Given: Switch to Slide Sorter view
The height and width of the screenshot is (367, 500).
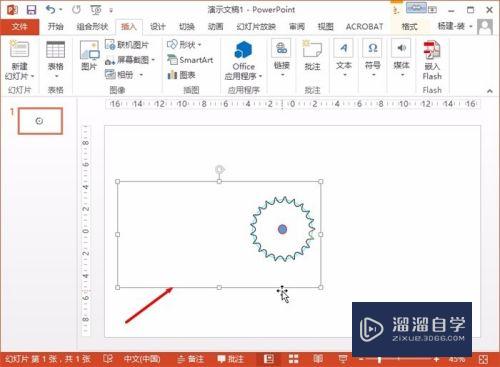Looking at the screenshot, I should point(293,359).
